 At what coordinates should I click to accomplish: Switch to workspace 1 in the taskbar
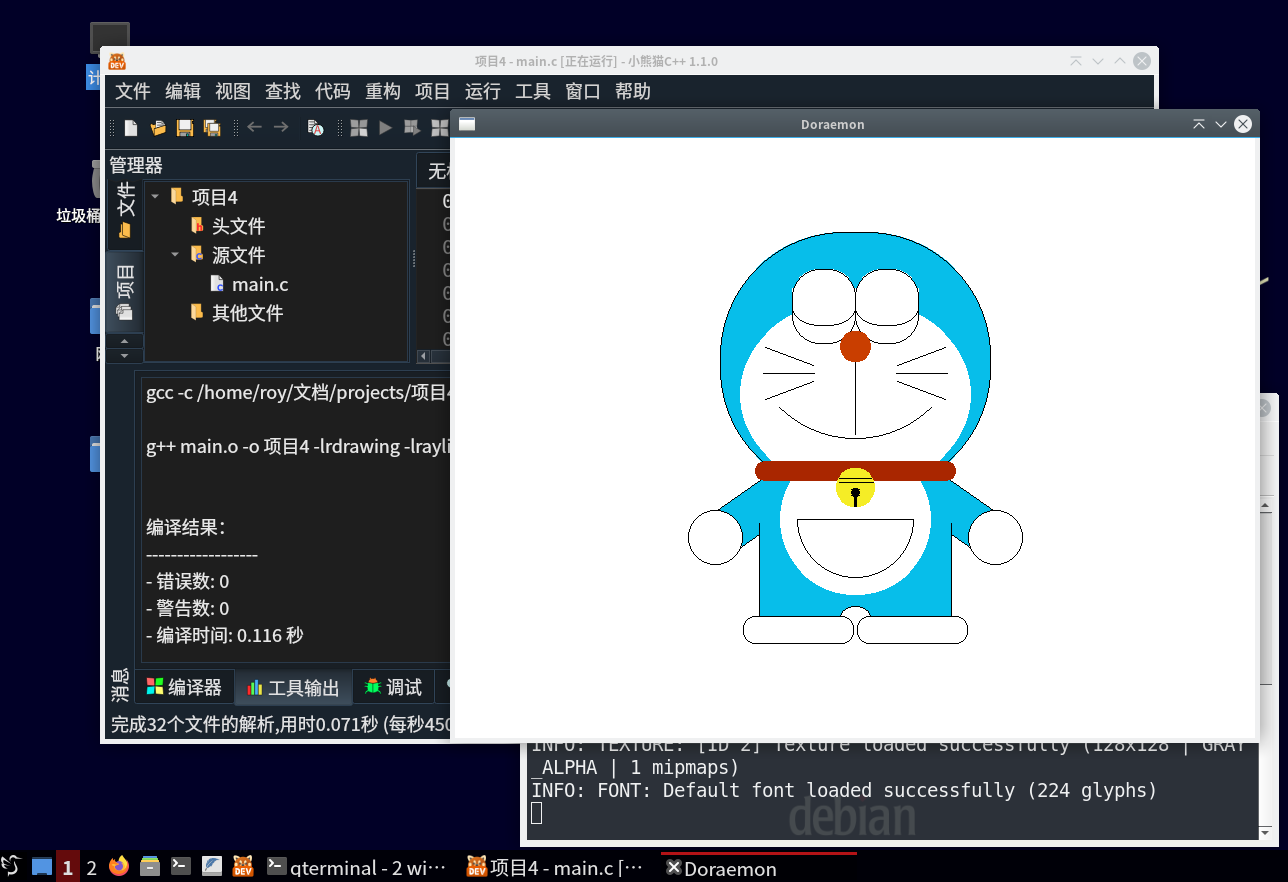pyautogui.click(x=67, y=867)
